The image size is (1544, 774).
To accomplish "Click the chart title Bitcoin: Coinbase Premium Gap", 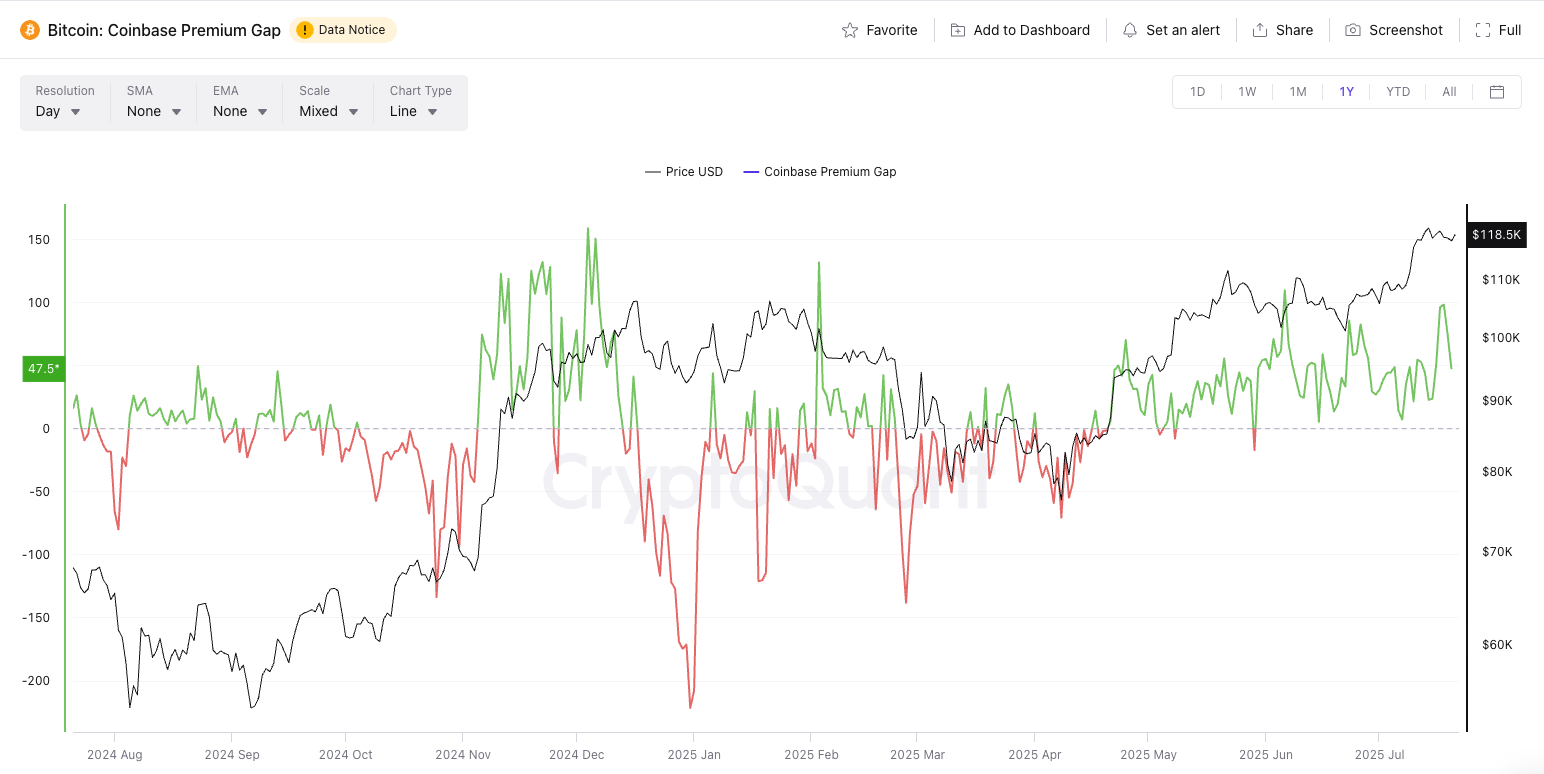I will tap(164, 30).
